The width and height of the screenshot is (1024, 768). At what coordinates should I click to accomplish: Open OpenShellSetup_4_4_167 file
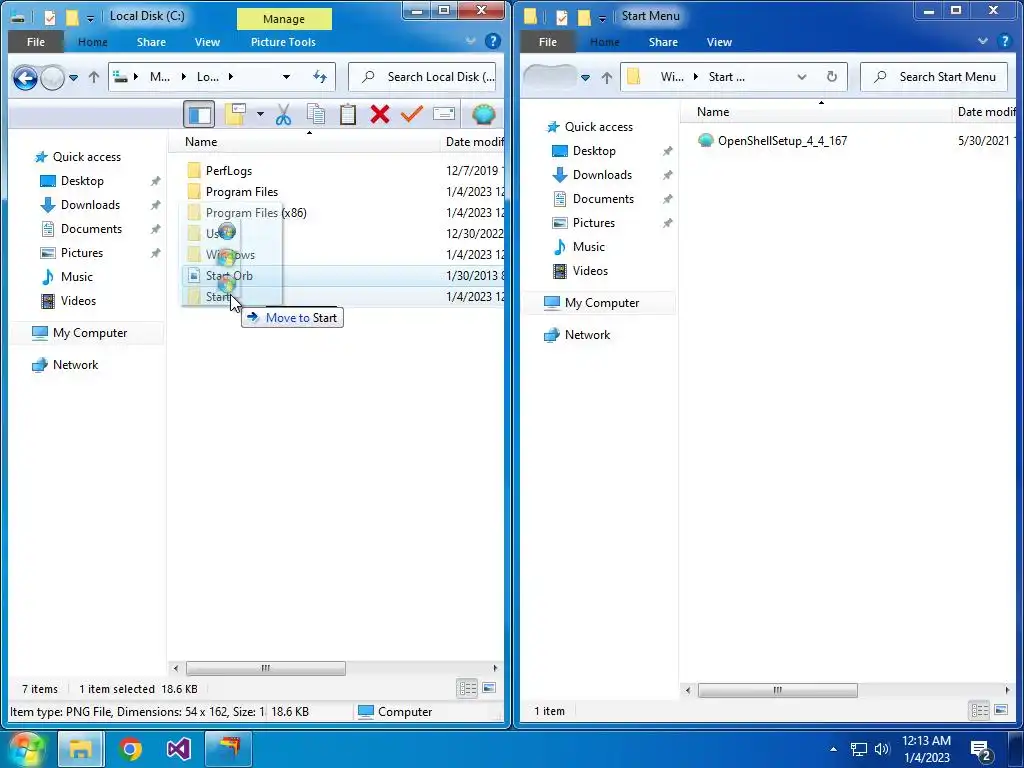click(782, 140)
